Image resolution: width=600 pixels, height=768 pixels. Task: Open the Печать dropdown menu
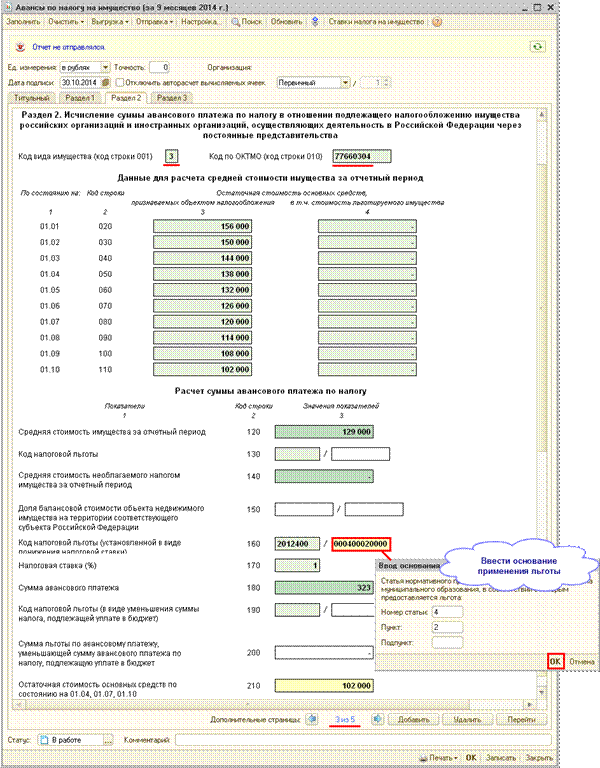click(x=439, y=758)
